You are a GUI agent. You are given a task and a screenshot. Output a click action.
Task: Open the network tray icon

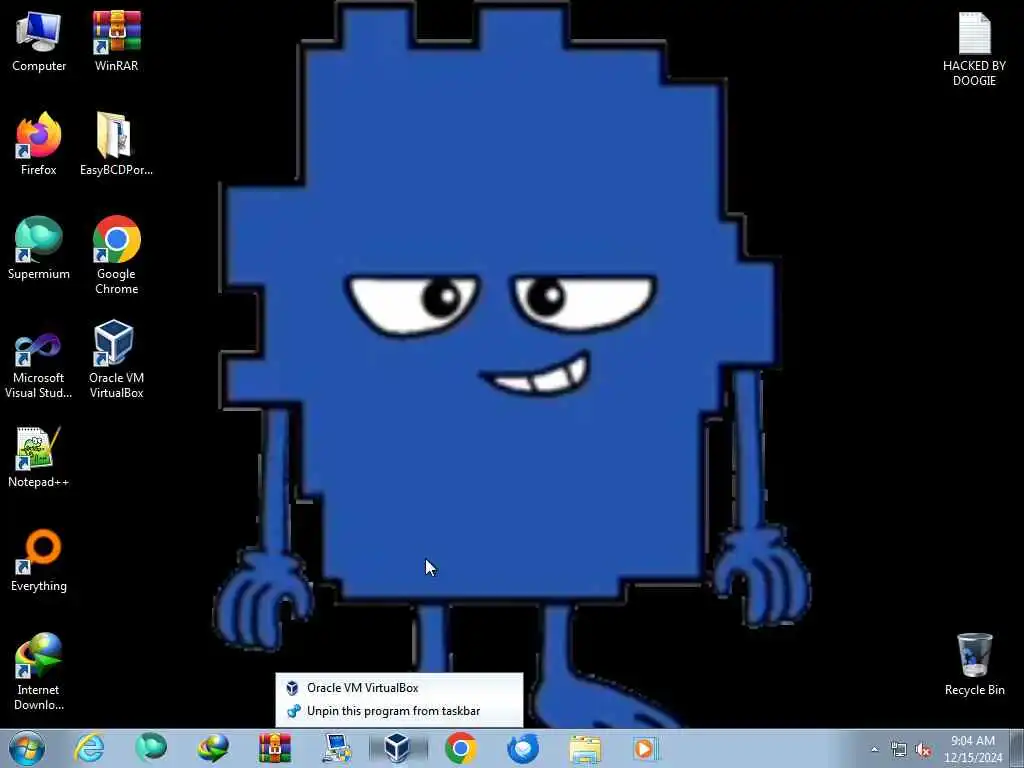899,750
